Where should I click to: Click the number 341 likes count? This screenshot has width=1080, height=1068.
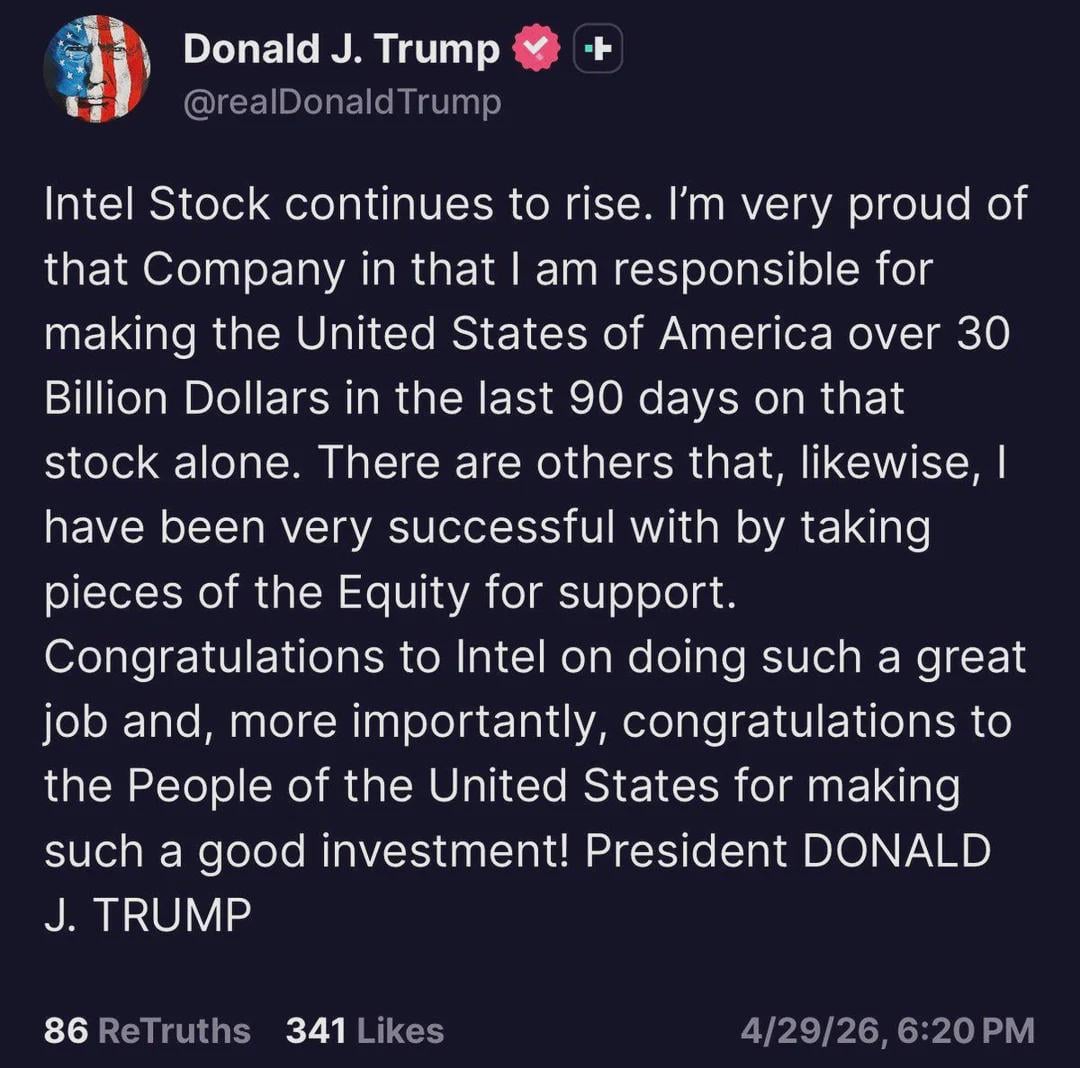tap(316, 1030)
